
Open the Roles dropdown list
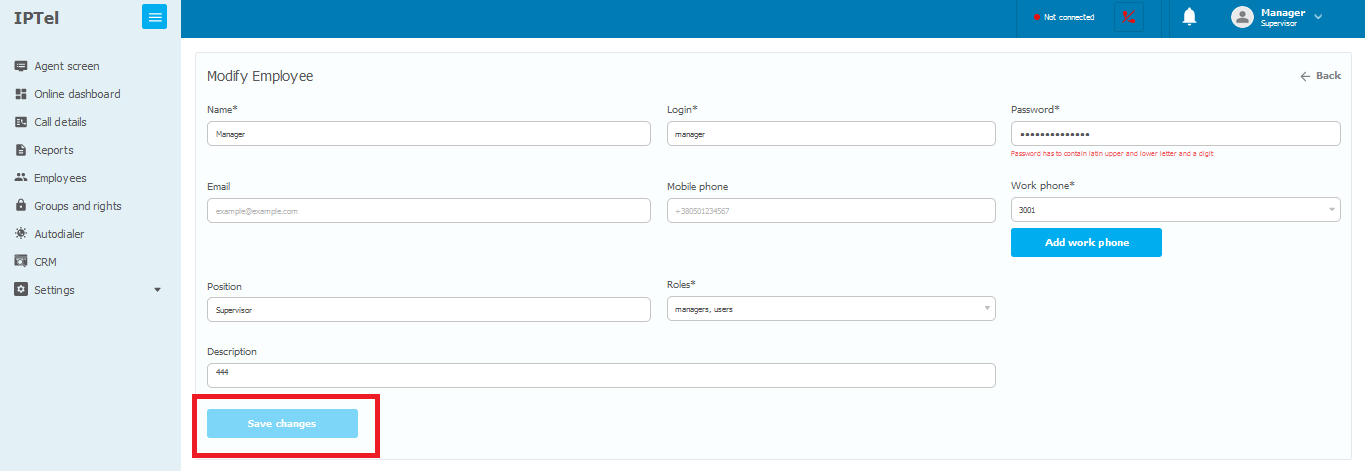point(830,309)
